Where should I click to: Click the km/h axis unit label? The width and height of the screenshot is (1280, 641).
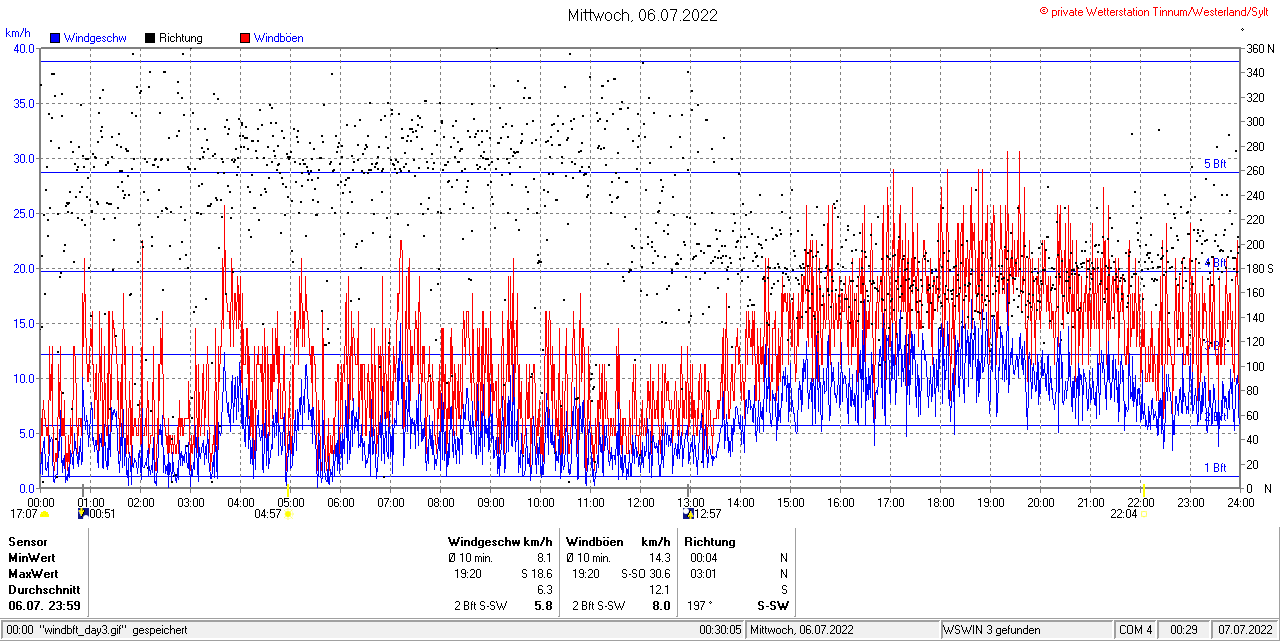click(18, 33)
